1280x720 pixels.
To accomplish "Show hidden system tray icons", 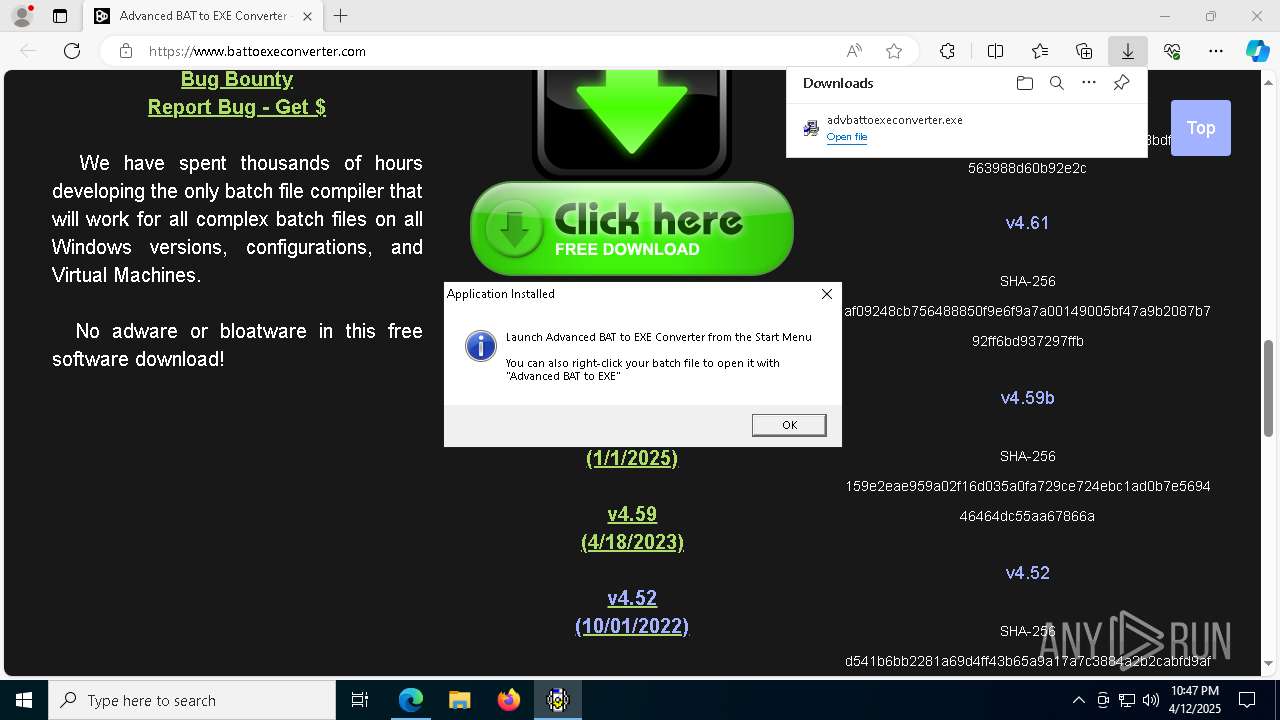I will point(1078,700).
